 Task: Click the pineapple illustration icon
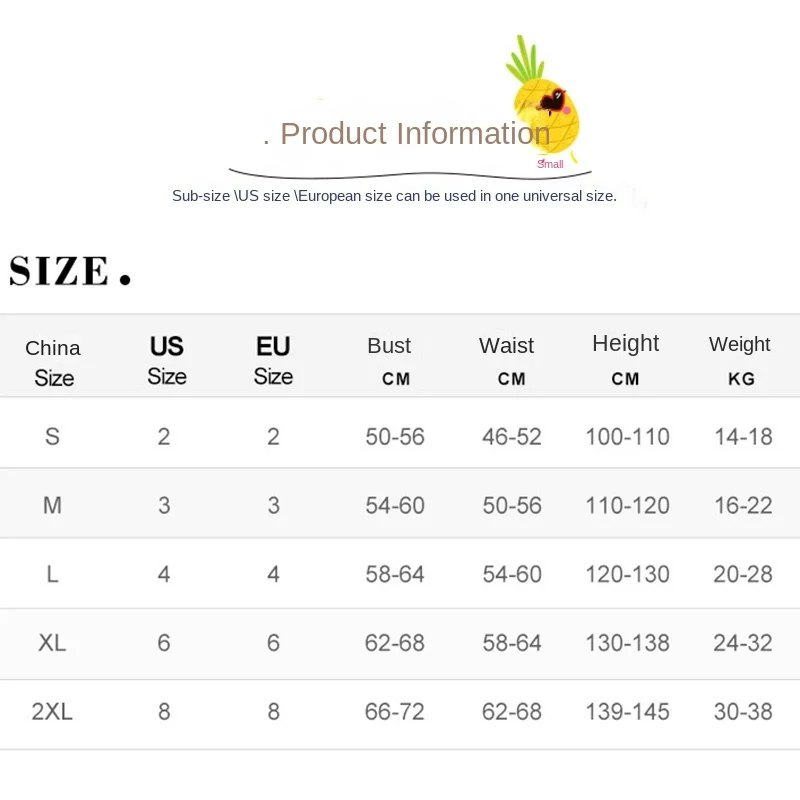coord(544,95)
